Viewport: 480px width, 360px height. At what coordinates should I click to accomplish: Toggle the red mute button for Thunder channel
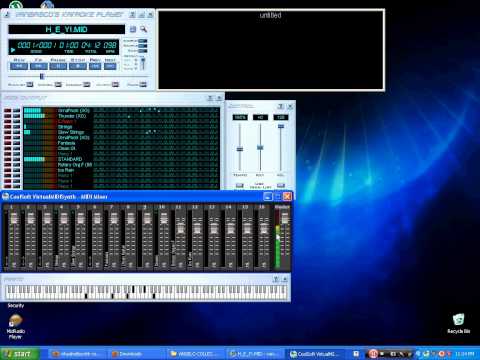8,116
